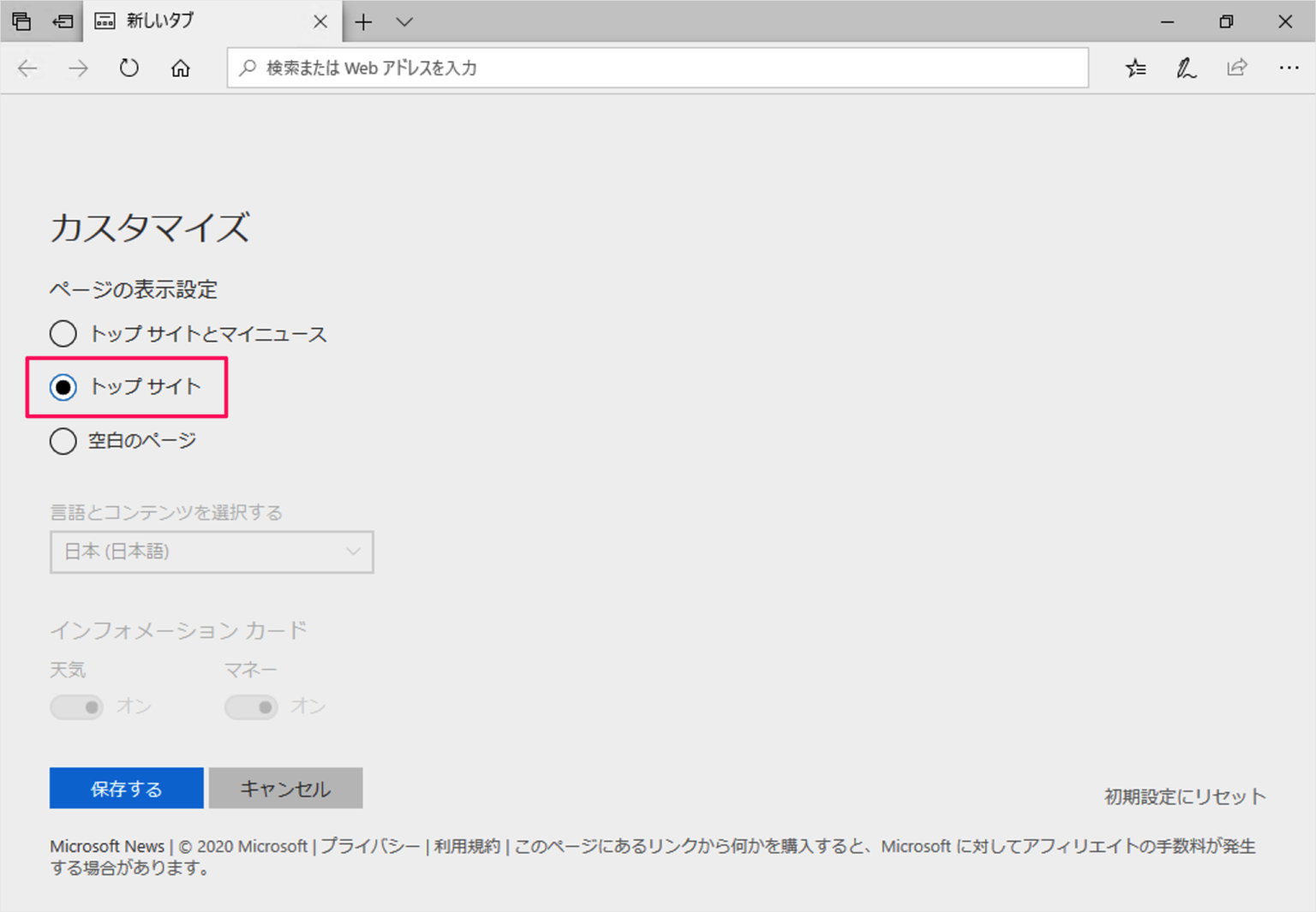This screenshot has width=1316, height=912.
Task: Click the set tabs aside icon
Action: point(63,21)
